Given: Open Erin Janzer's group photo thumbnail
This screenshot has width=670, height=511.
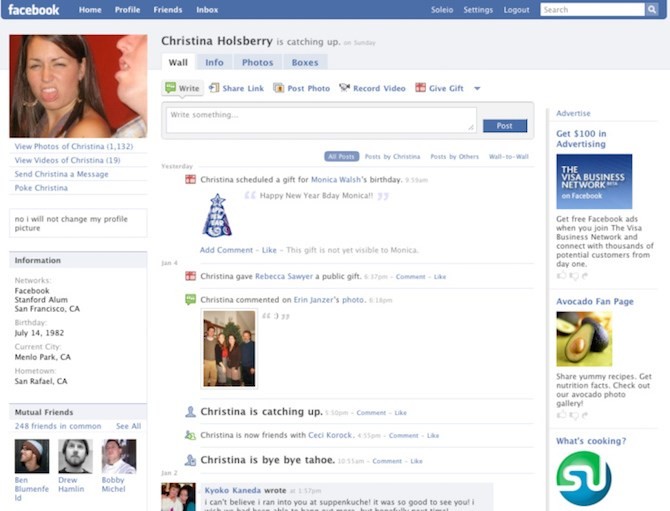Looking at the screenshot, I should pyautogui.click(x=229, y=348).
